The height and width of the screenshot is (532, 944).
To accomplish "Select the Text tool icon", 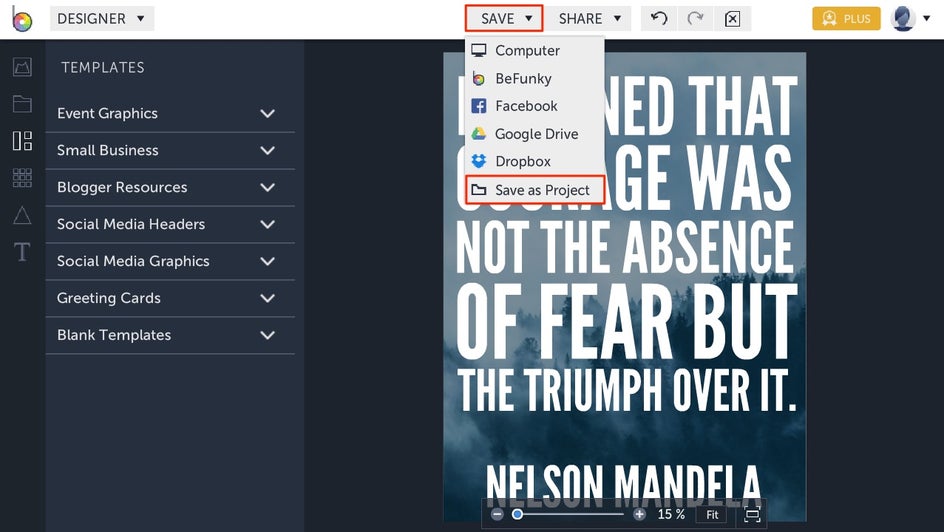I will pos(22,252).
